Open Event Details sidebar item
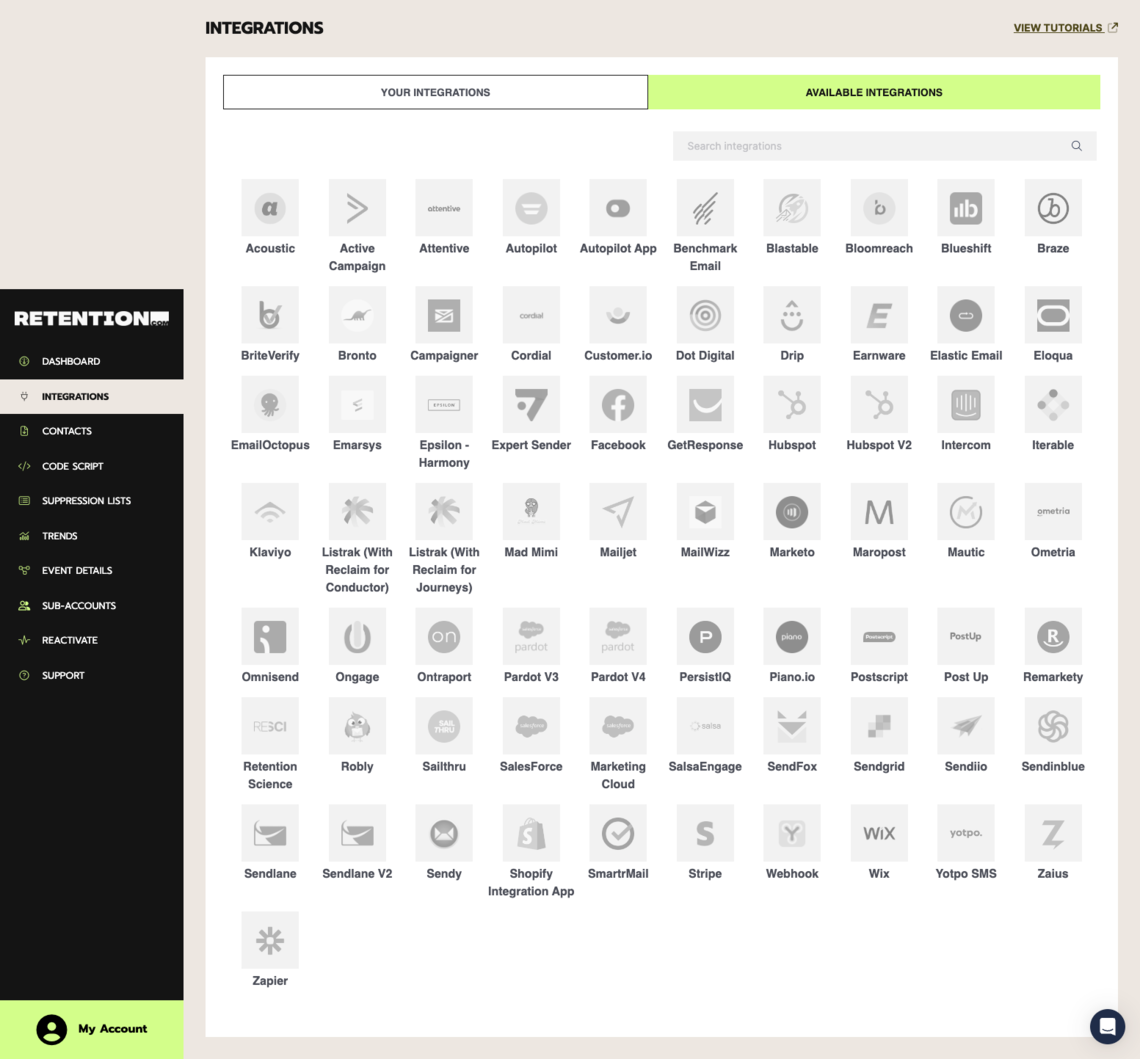 coord(92,571)
